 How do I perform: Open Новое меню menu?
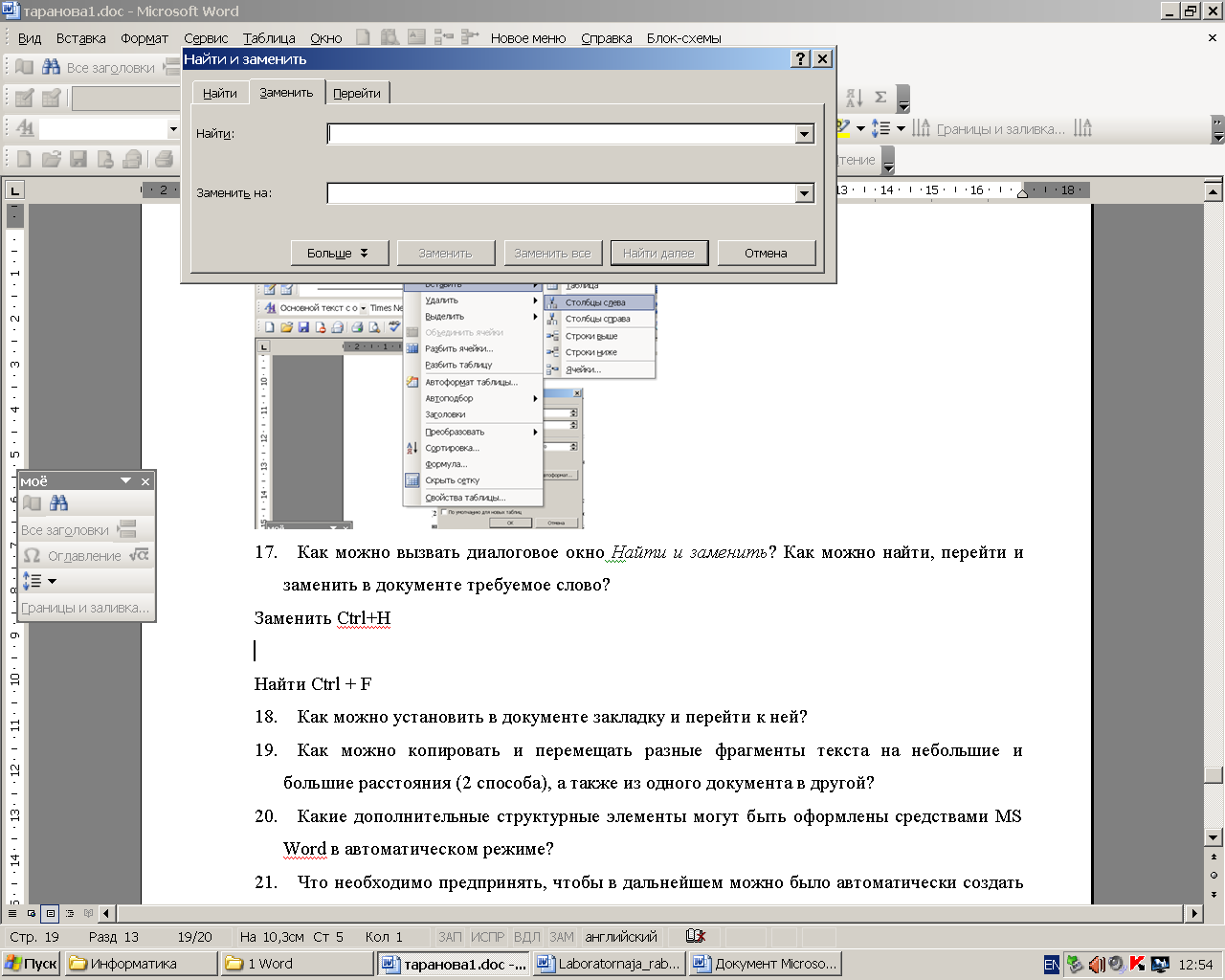coord(528,38)
